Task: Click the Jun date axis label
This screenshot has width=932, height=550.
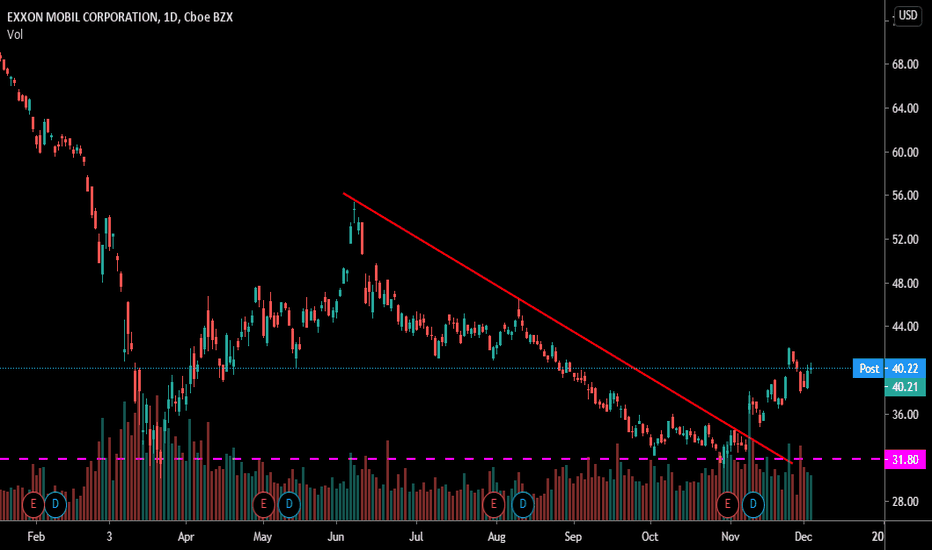Action: click(336, 536)
